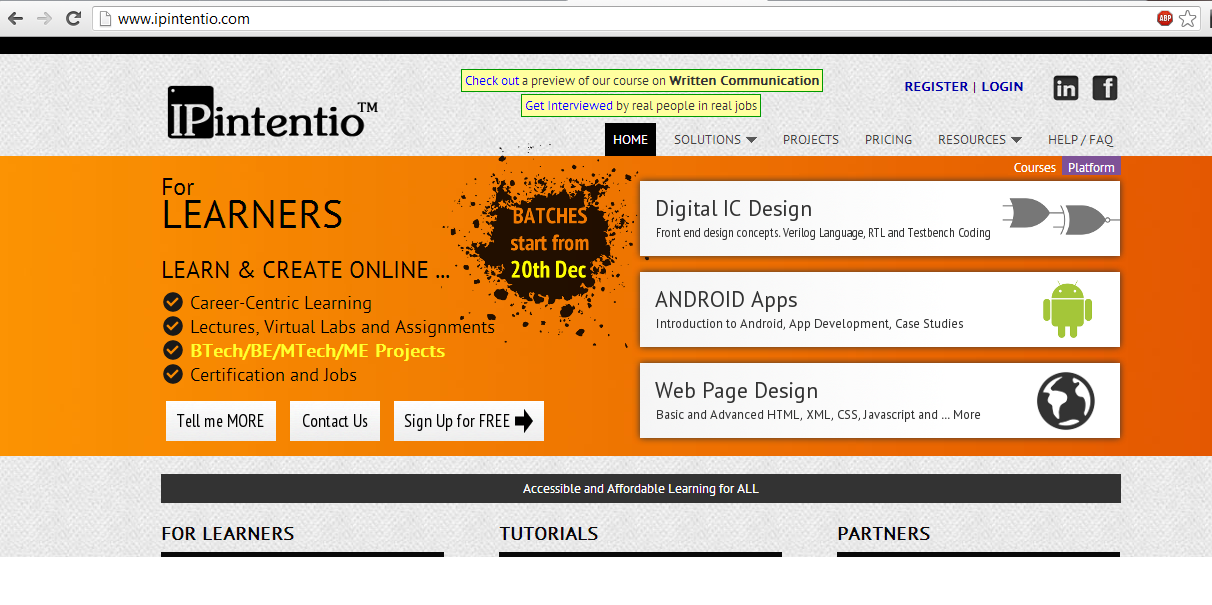The width and height of the screenshot is (1212, 605).
Task: Open the ANDROID Apps course title
Action: pyautogui.click(x=727, y=300)
